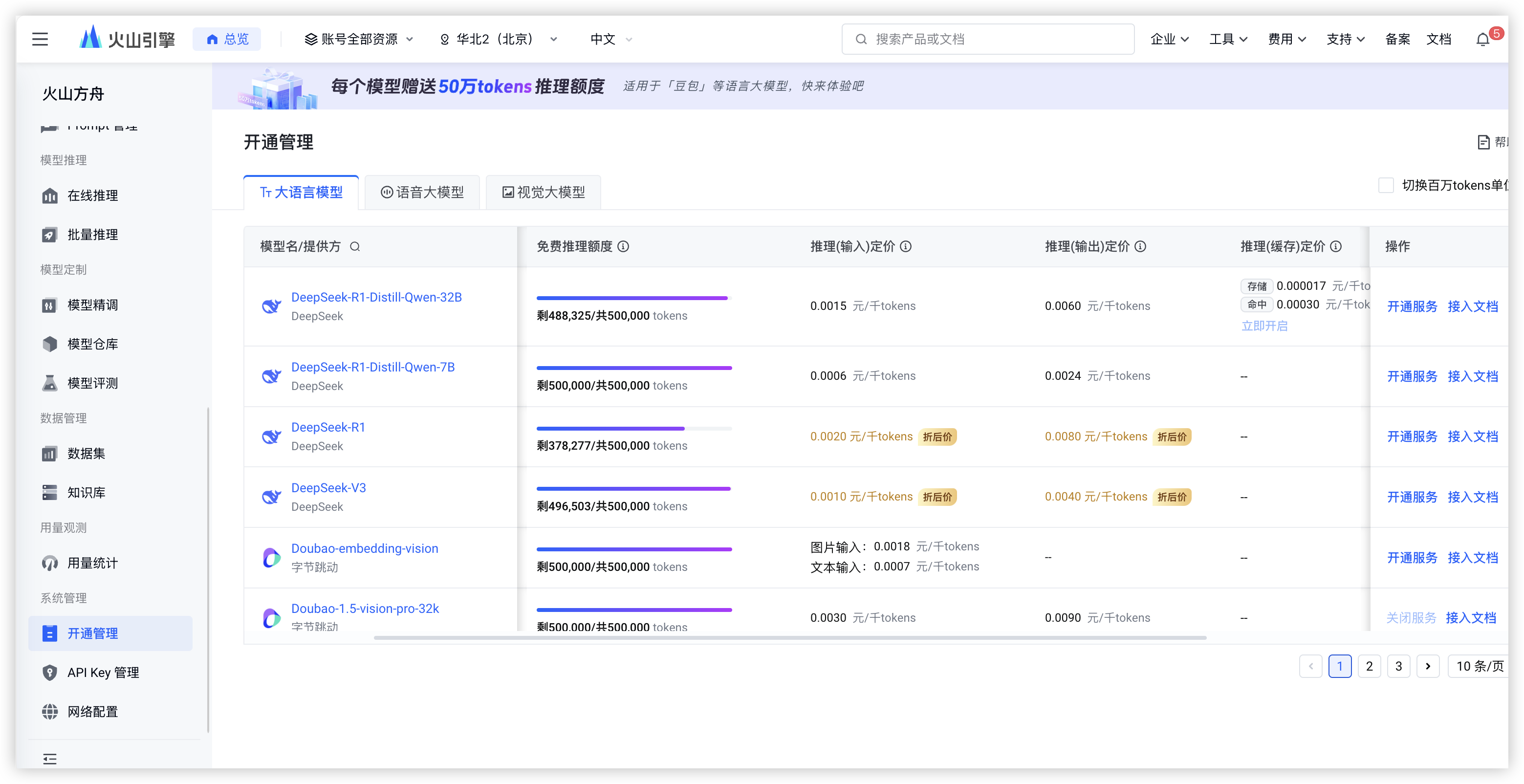Click the info icon next to 推理(输出)定价
Viewport: 1524px width, 784px height.
coord(1141,246)
